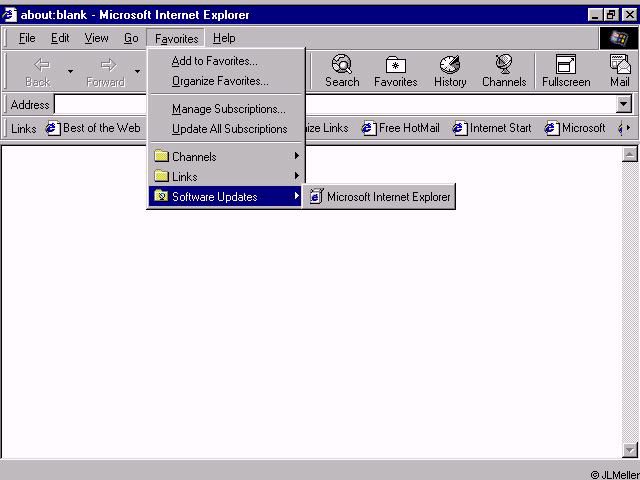
Task: Expand the Links folder submenu
Action: (226, 176)
